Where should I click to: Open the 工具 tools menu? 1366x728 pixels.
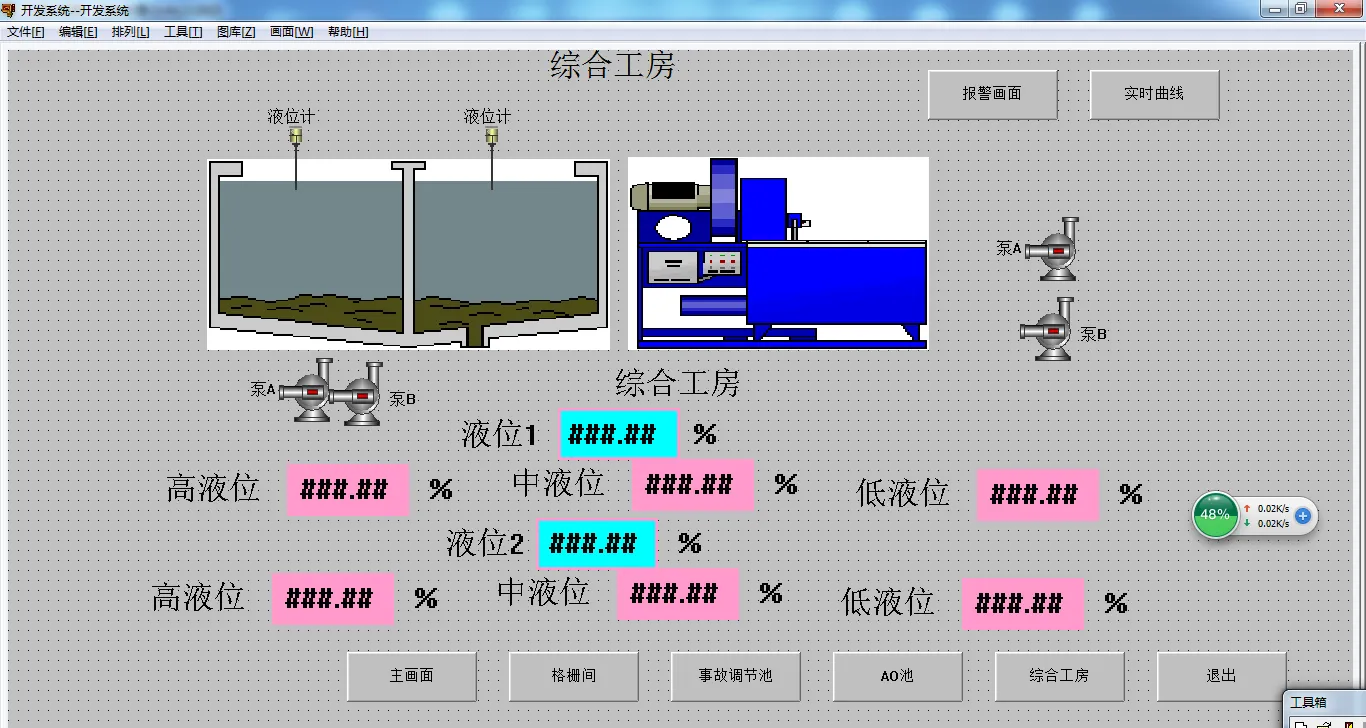(183, 31)
